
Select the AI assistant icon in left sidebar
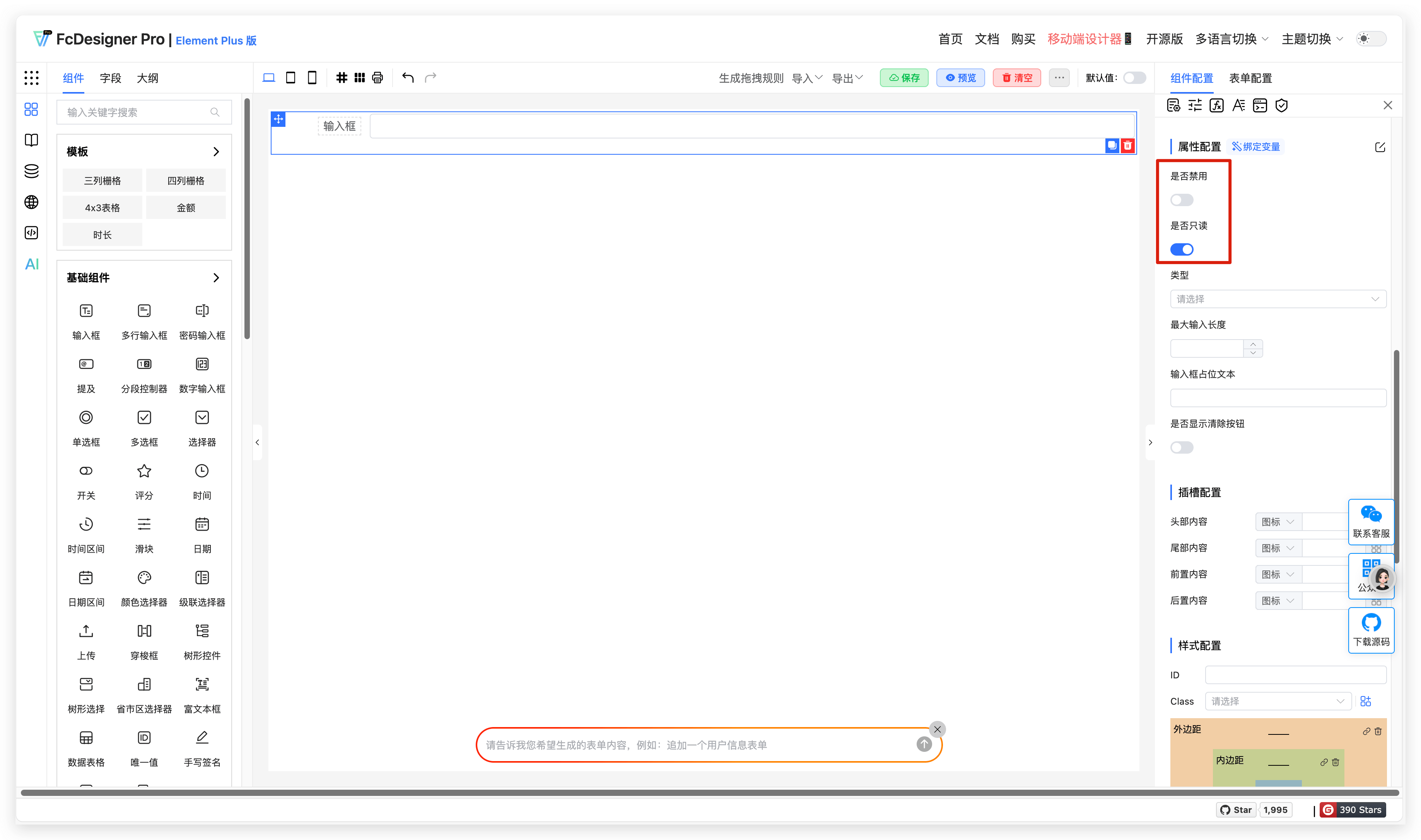pyautogui.click(x=31, y=263)
